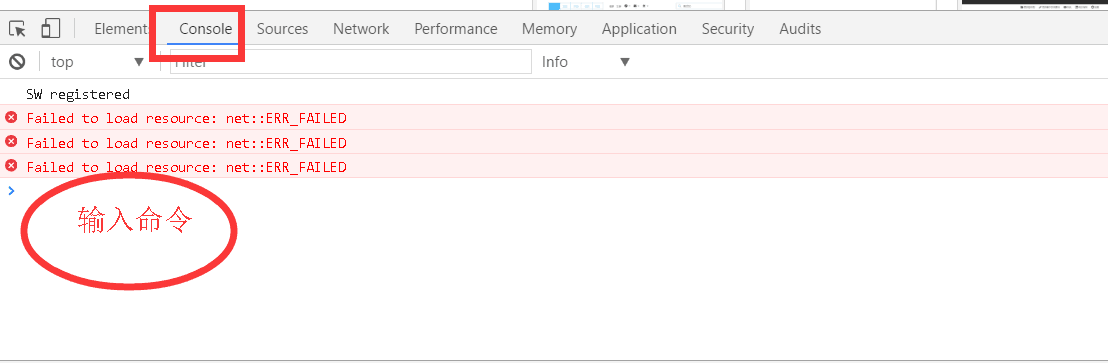
Task: Open the Info log level dropdown
Action: (x=586, y=62)
